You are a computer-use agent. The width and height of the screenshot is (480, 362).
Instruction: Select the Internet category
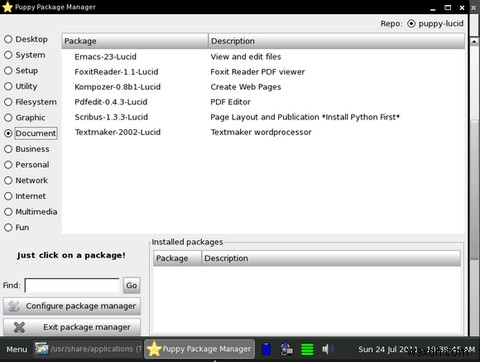(8, 196)
